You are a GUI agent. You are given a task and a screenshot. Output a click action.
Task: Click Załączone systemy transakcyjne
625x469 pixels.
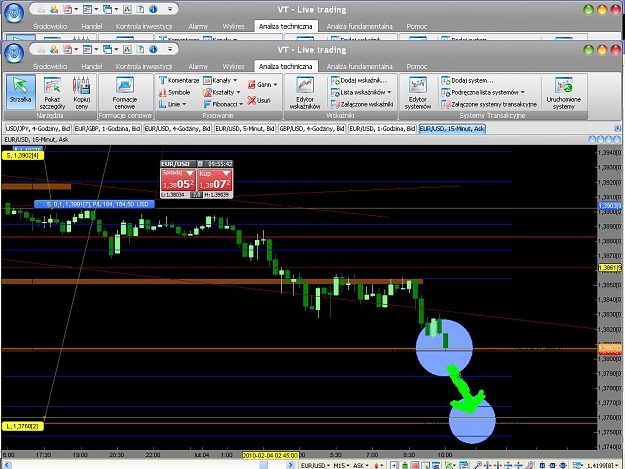coord(489,104)
